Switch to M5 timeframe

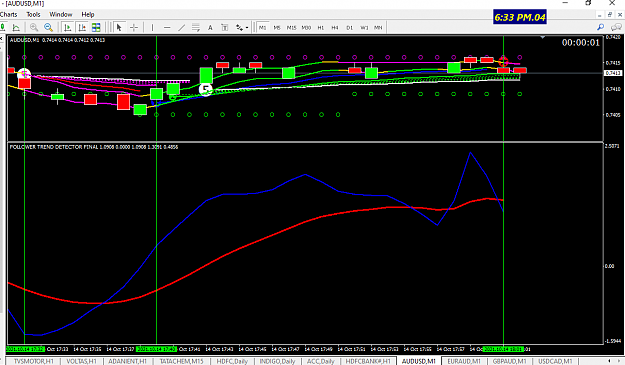click(277, 27)
